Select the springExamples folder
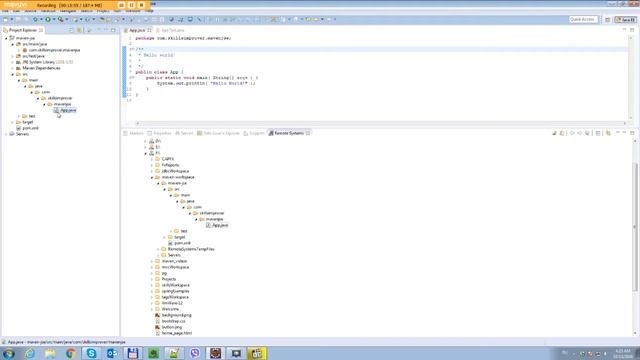 point(176,291)
